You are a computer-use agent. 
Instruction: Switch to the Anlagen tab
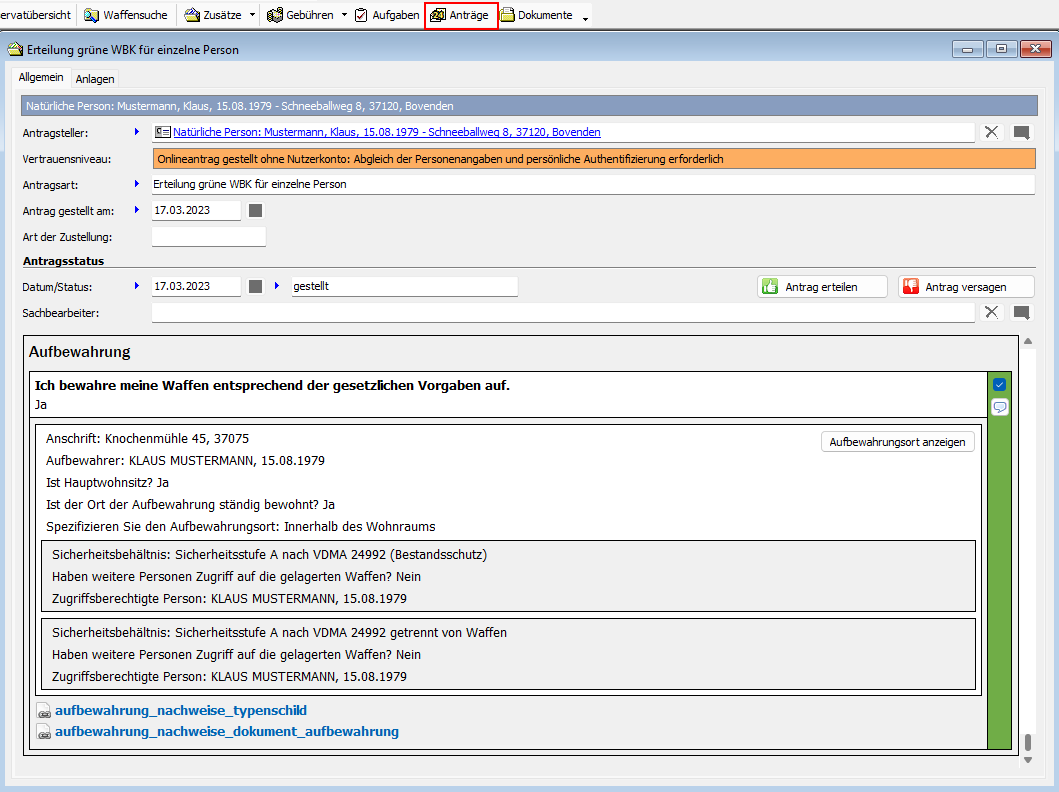pos(95,79)
